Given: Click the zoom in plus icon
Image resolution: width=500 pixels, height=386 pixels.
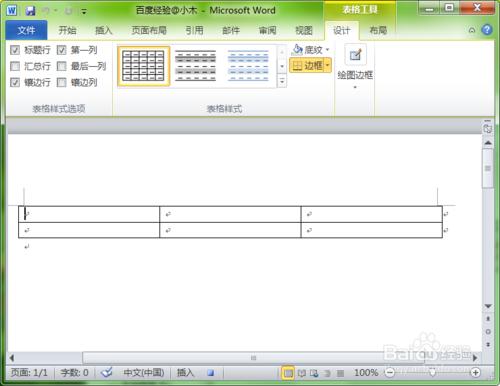Looking at the screenshot, I should point(475,373).
